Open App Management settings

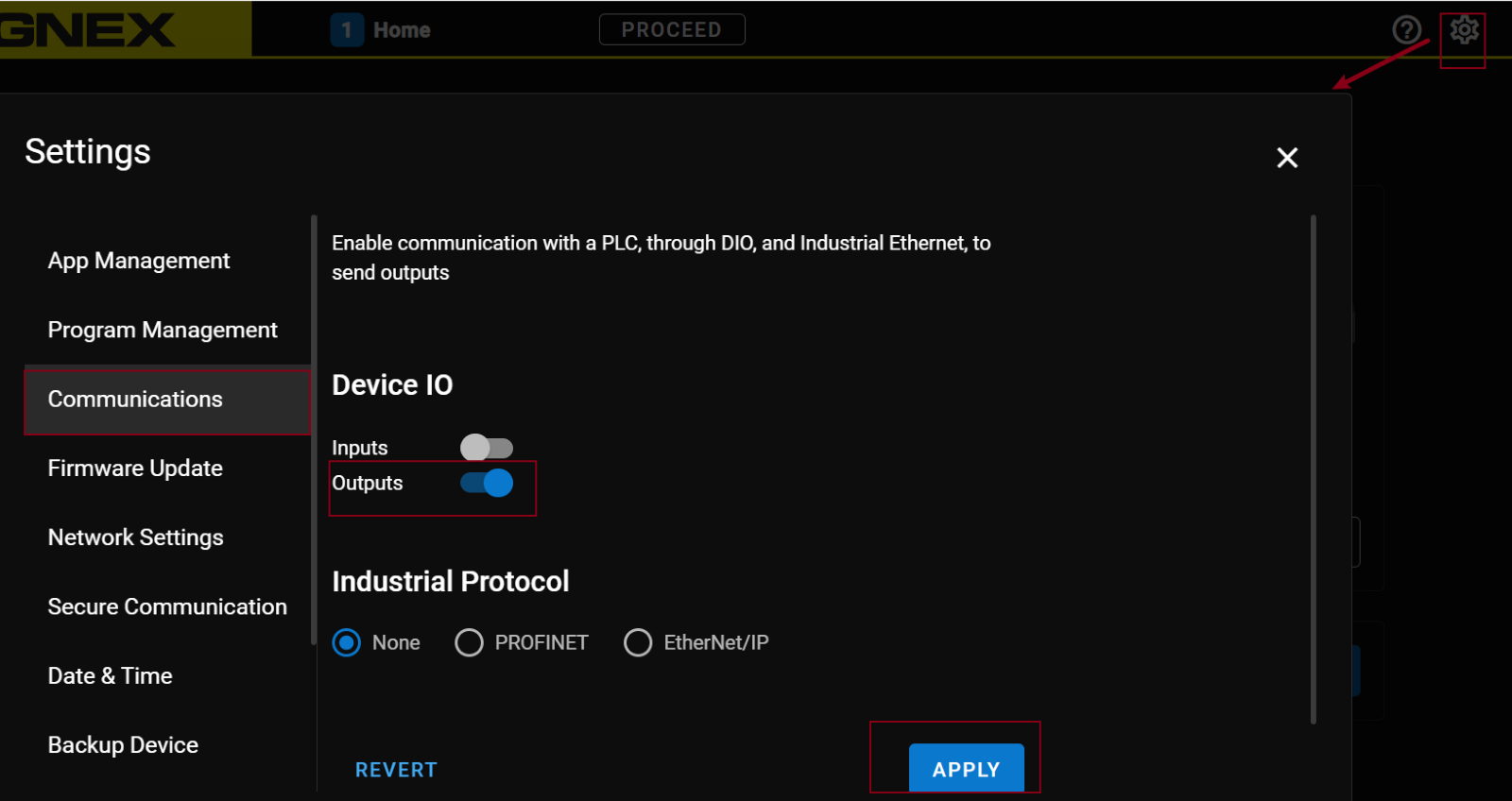pos(139,261)
